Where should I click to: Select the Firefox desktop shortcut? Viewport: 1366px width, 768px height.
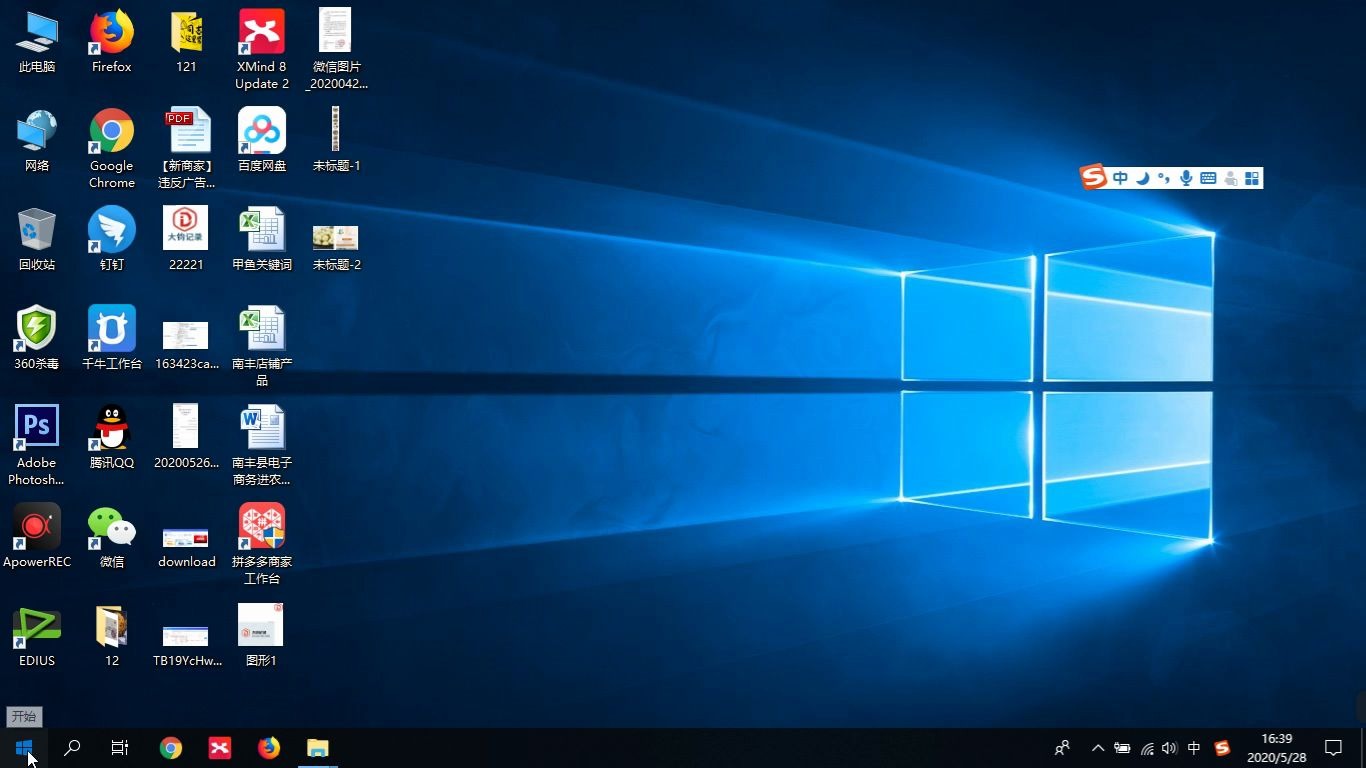coord(112,42)
